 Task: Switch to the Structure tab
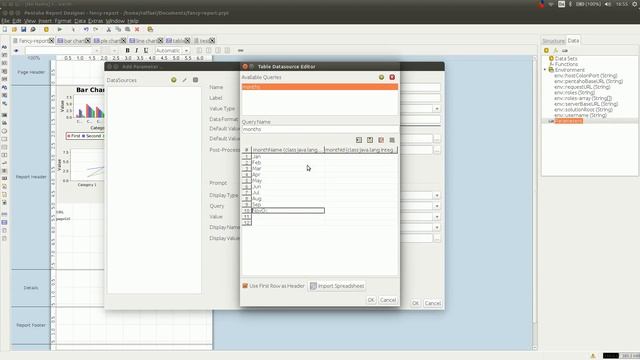(x=553, y=41)
